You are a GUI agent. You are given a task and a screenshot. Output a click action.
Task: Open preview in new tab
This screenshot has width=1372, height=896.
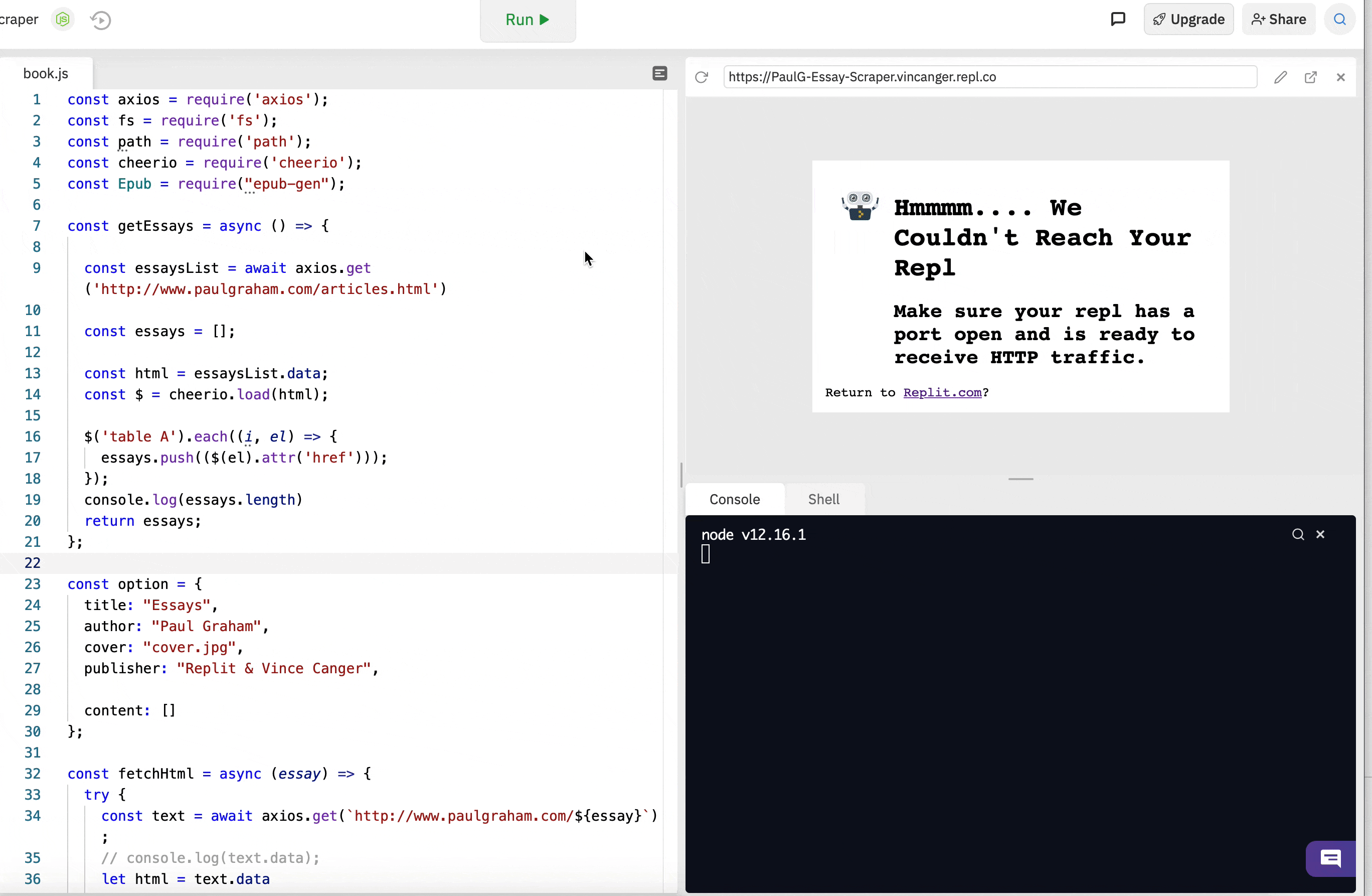1310,77
